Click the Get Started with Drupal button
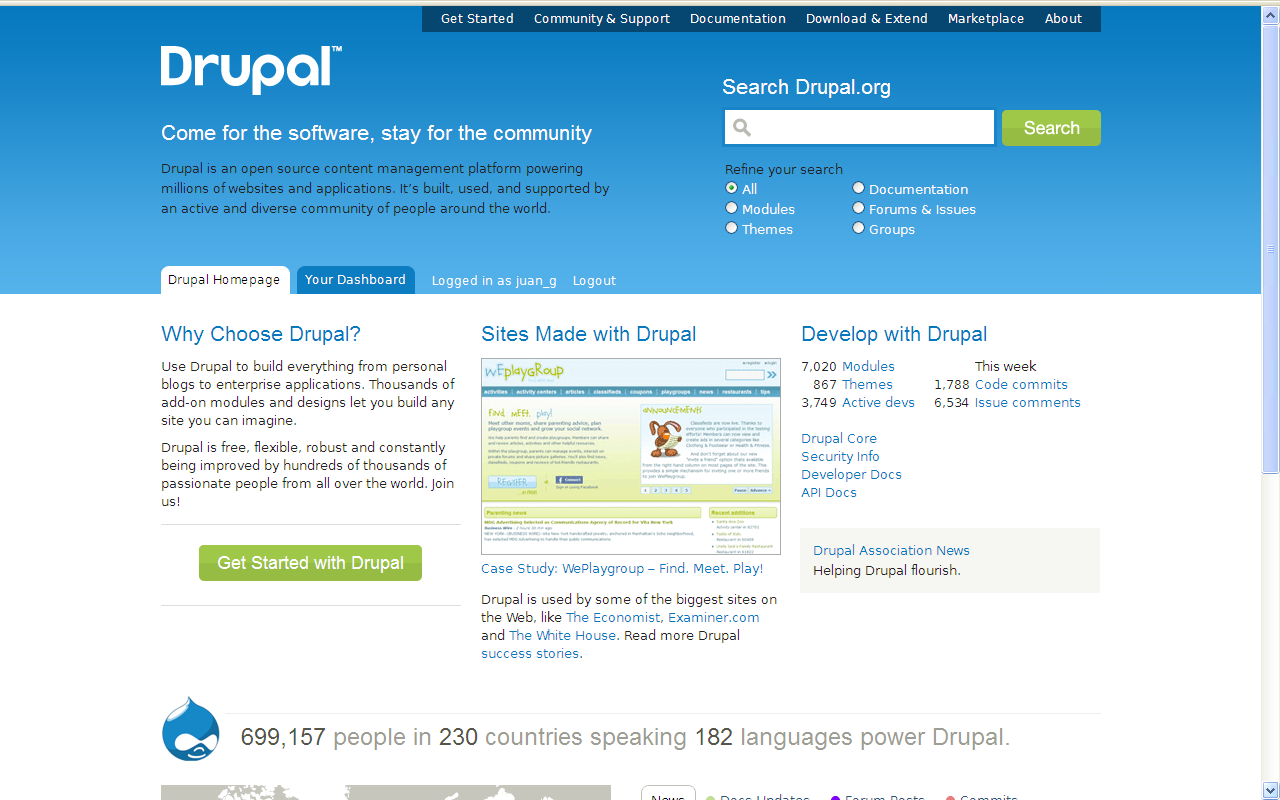 (310, 563)
